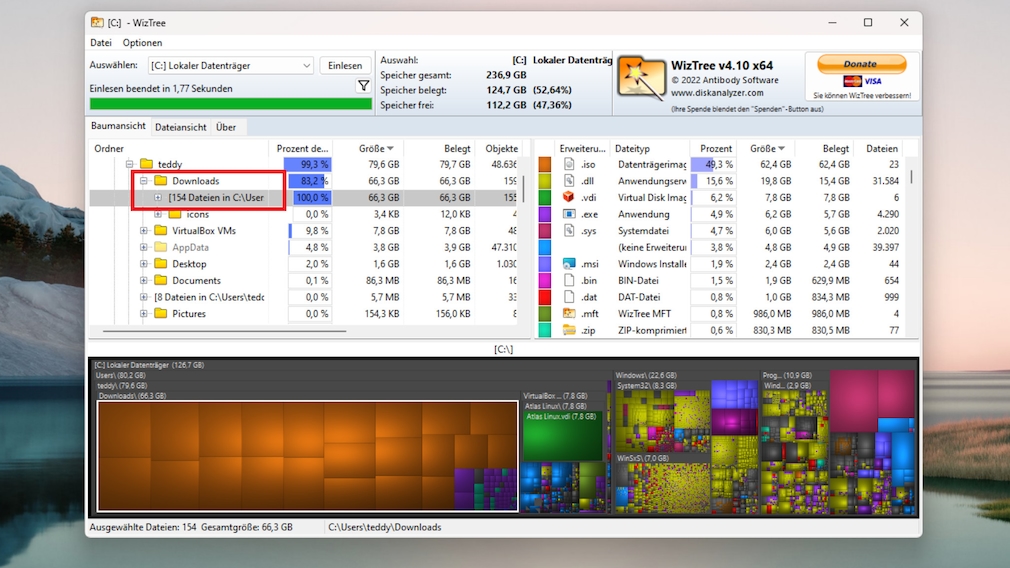Open the Datei menu
The height and width of the screenshot is (568, 1010).
coord(101,43)
